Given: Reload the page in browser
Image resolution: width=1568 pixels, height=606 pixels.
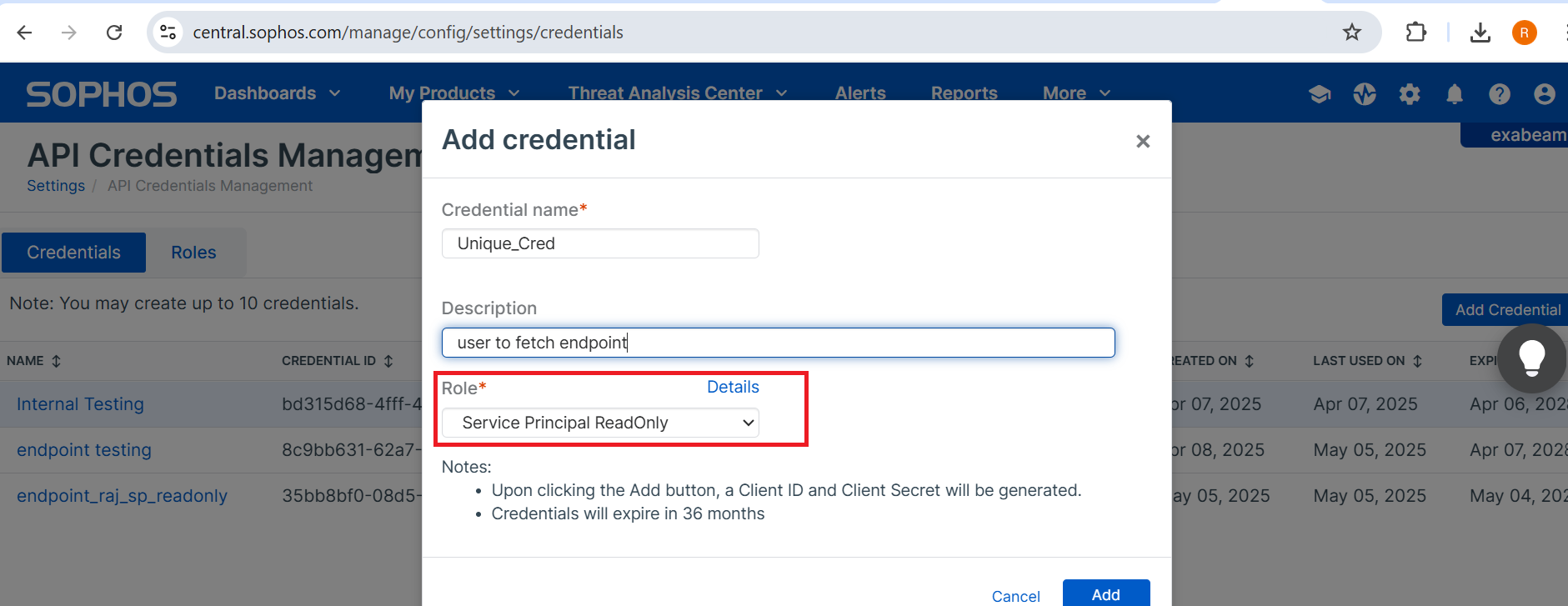Looking at the screenshot, I should (114, 33).
